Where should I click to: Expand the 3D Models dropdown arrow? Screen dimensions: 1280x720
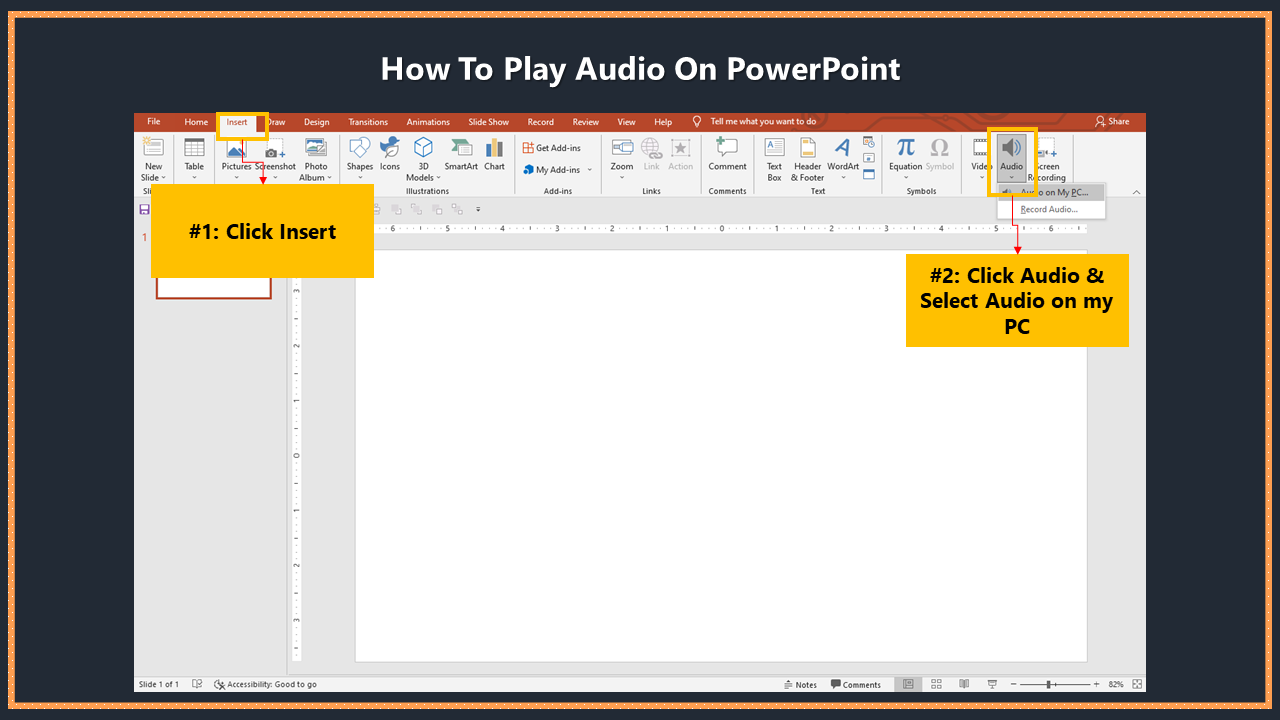tap(439, 178)
